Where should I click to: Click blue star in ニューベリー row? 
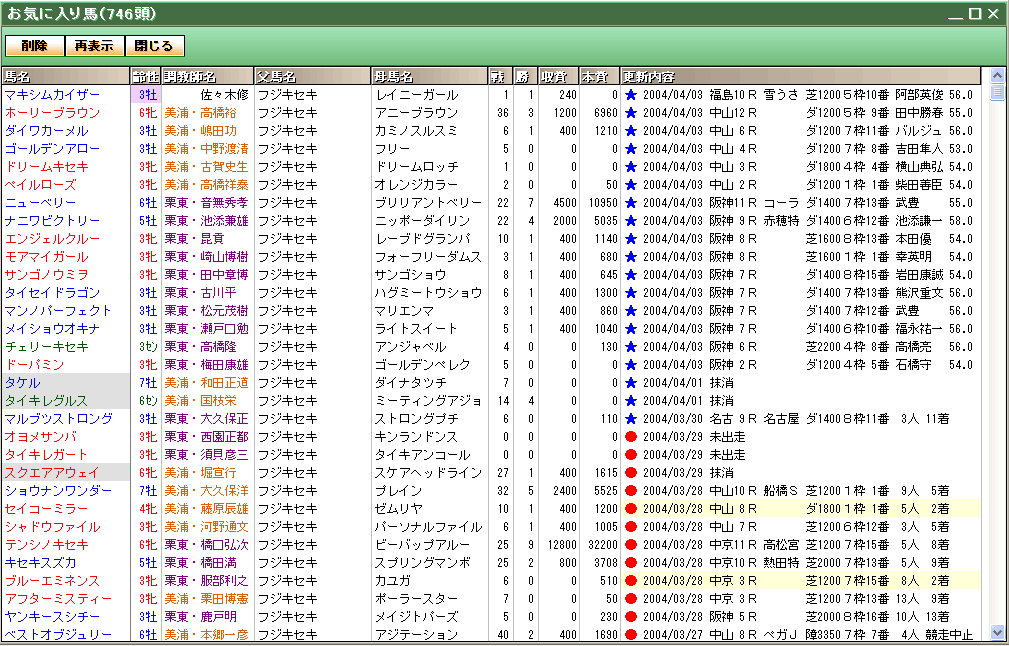(x=631, y=203)
